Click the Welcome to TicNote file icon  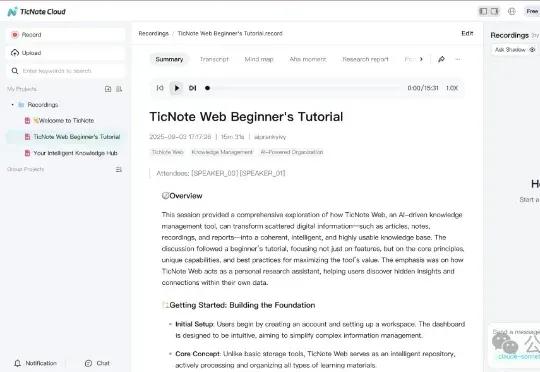tap(27, 121)
